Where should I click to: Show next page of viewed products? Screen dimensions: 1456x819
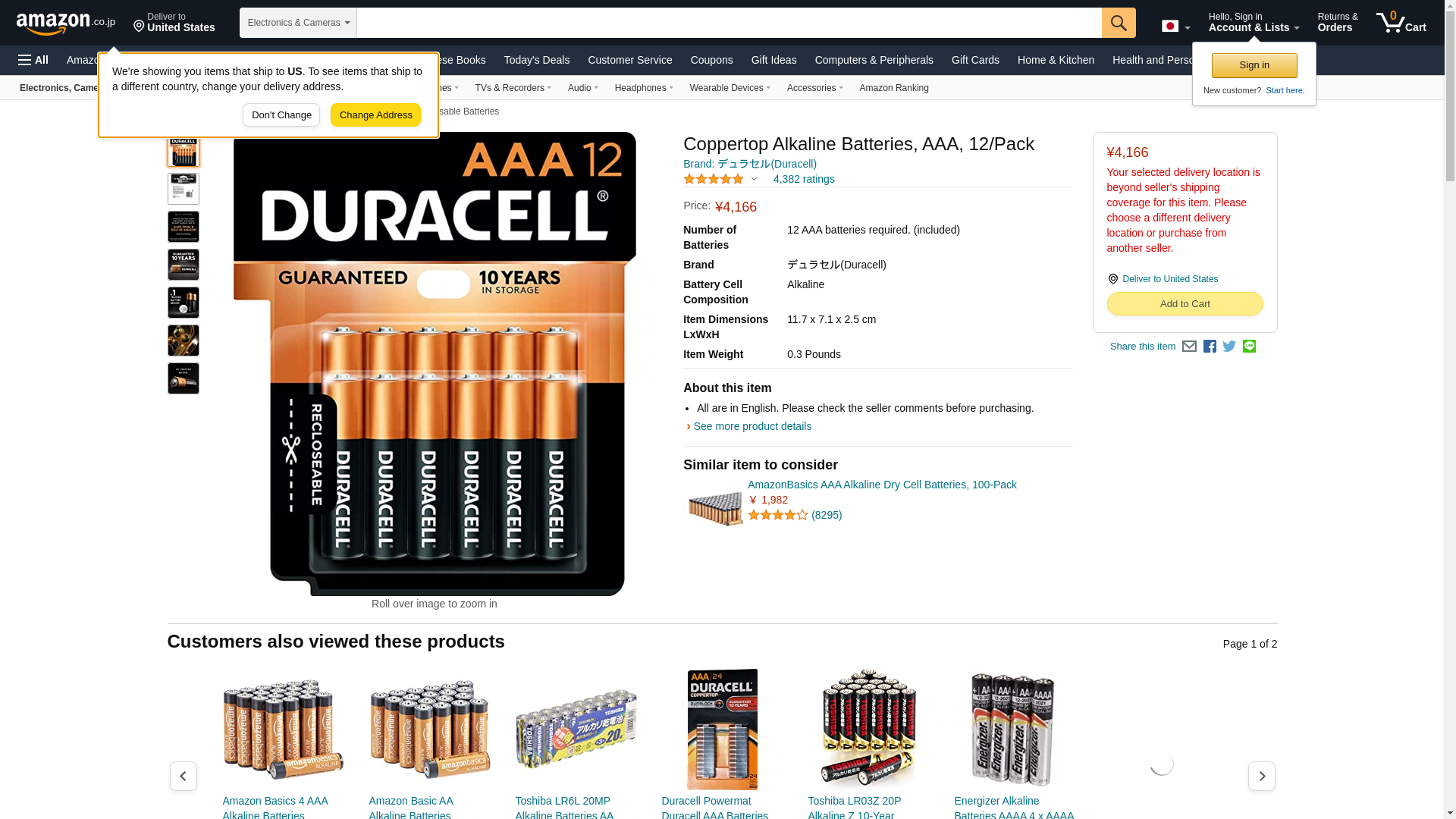click(1262, 777)
